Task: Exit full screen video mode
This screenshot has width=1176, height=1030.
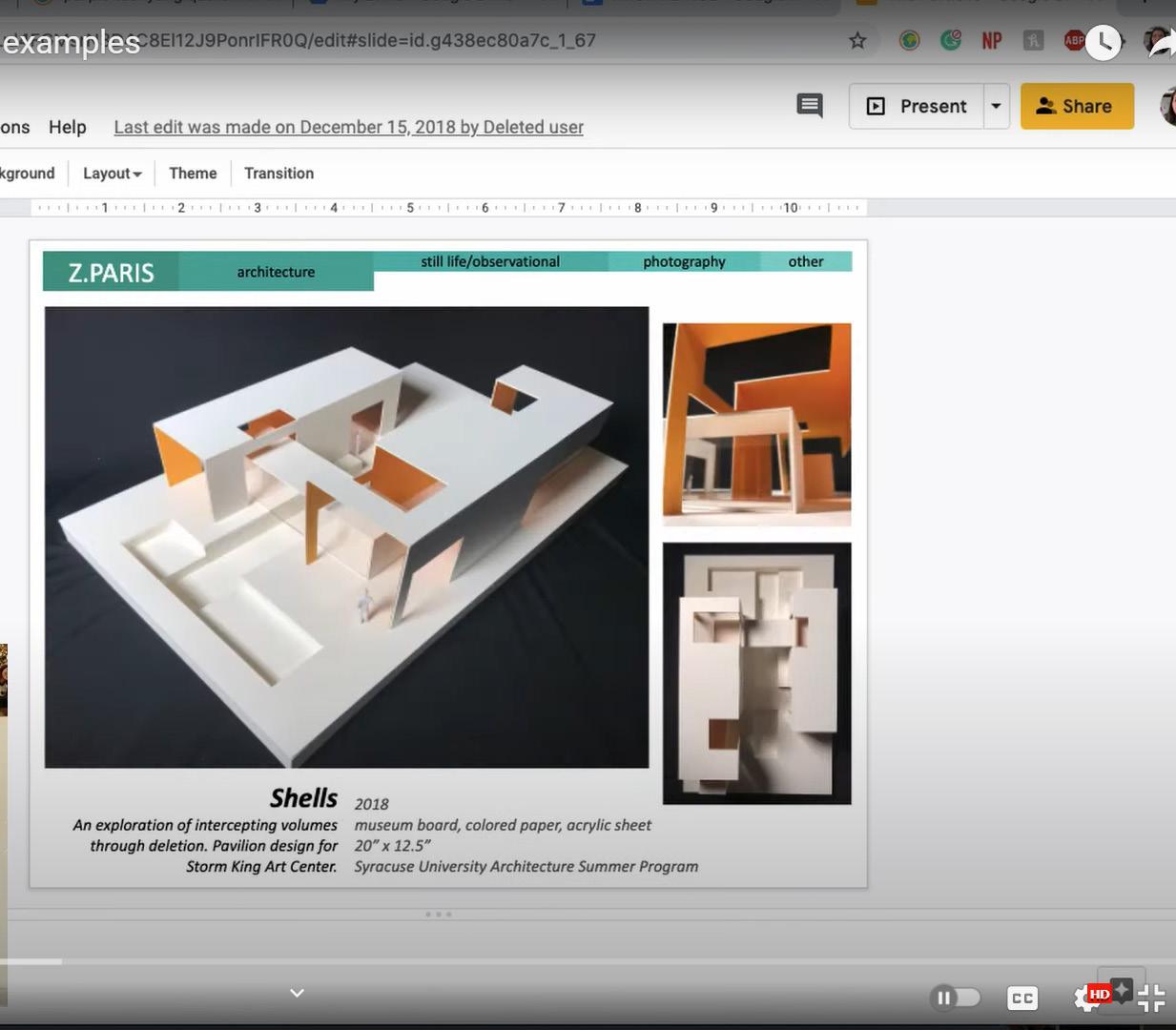Action: click(x=1151, y=998)
